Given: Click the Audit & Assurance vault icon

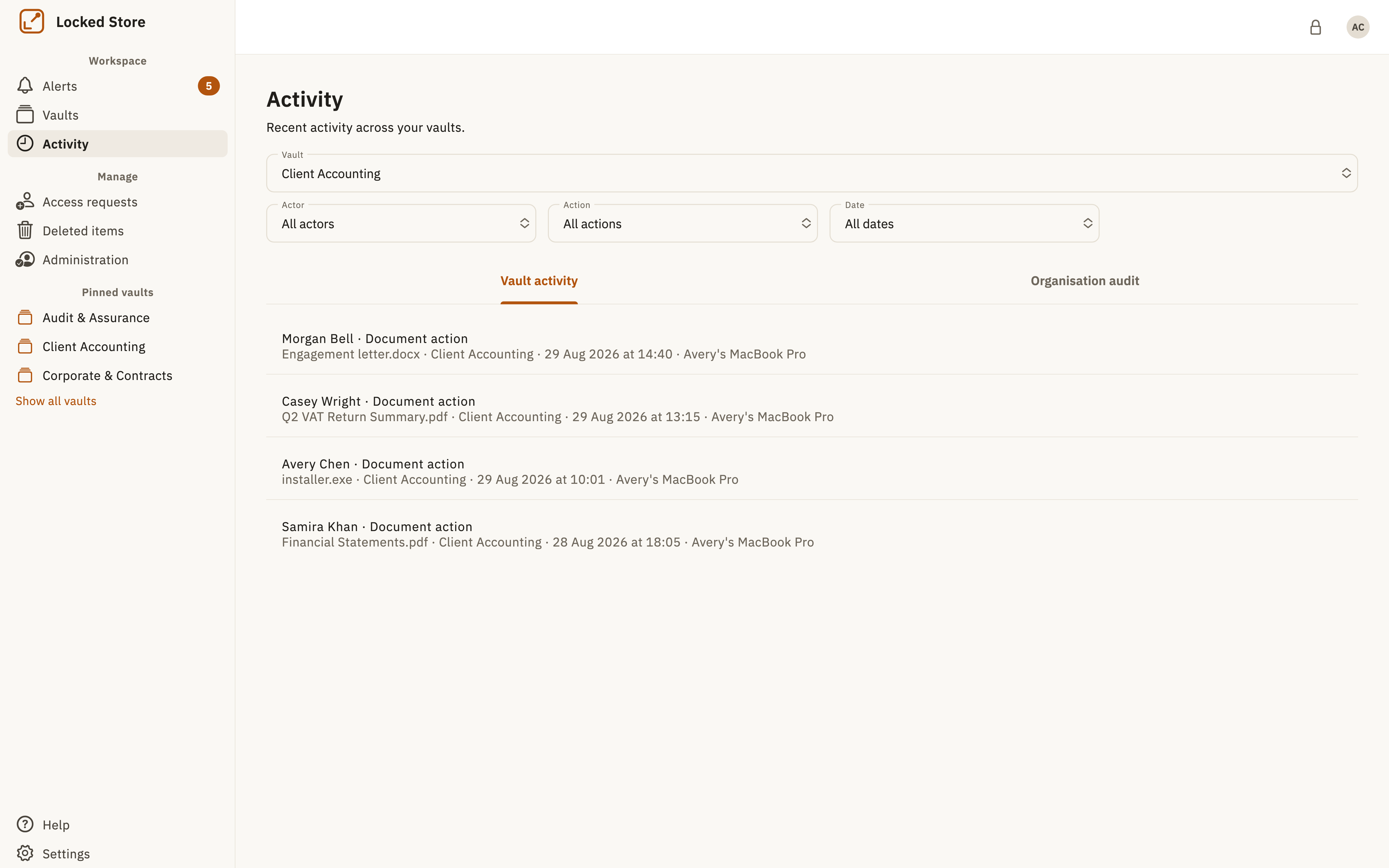Looking at the screenshot, I should (25, 318).
